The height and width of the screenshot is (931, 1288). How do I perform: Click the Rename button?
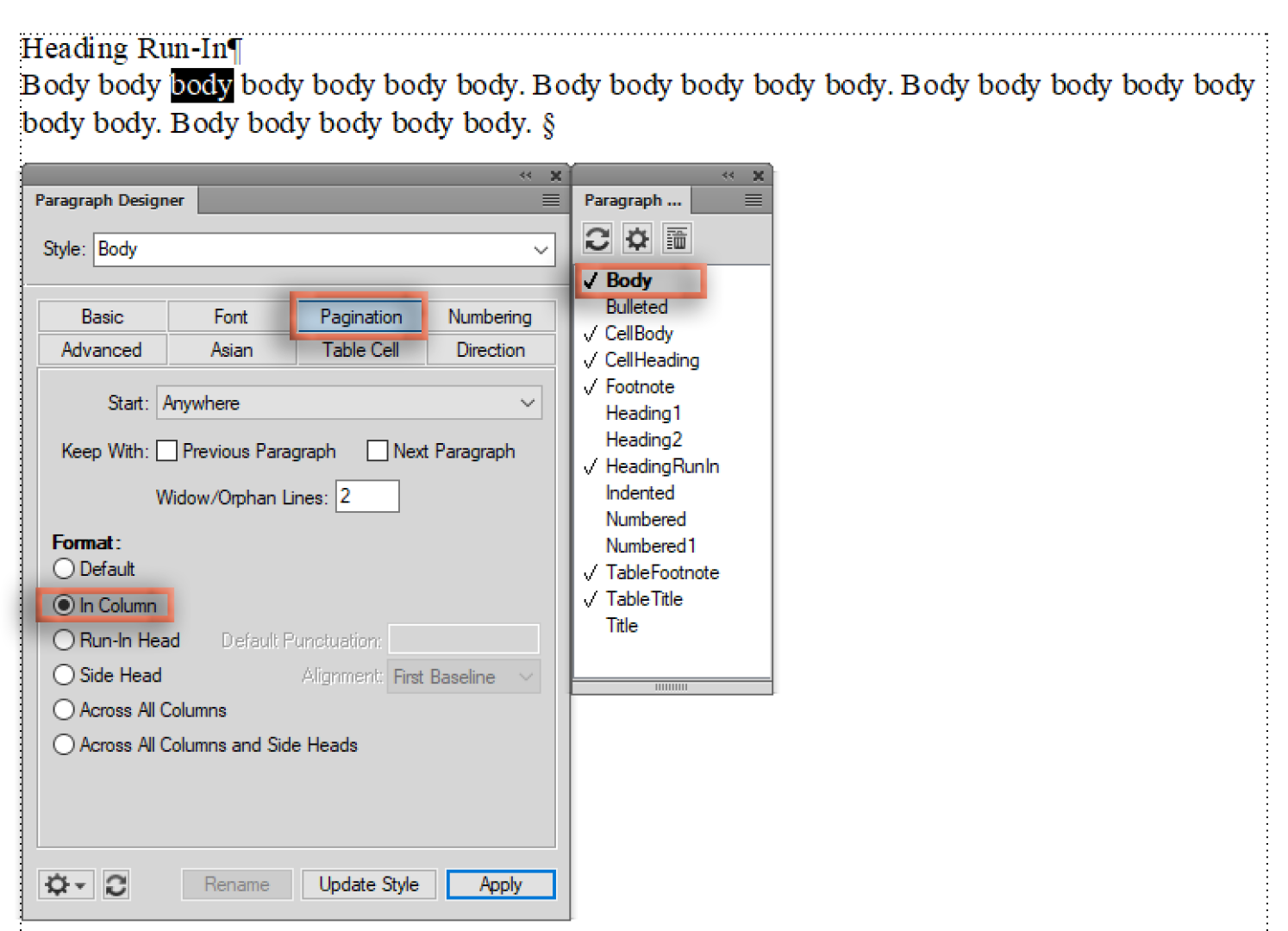pyautogui.click(x=237, y=884)
